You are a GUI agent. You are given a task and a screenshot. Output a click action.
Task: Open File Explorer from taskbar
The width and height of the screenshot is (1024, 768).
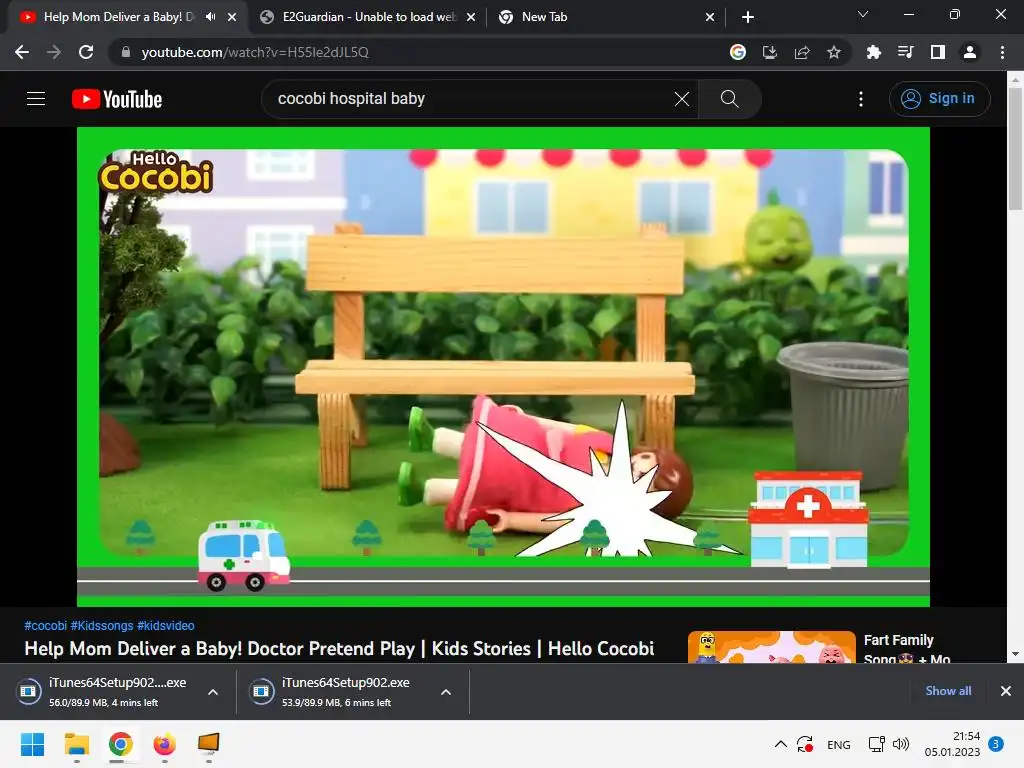pos(76,744)
